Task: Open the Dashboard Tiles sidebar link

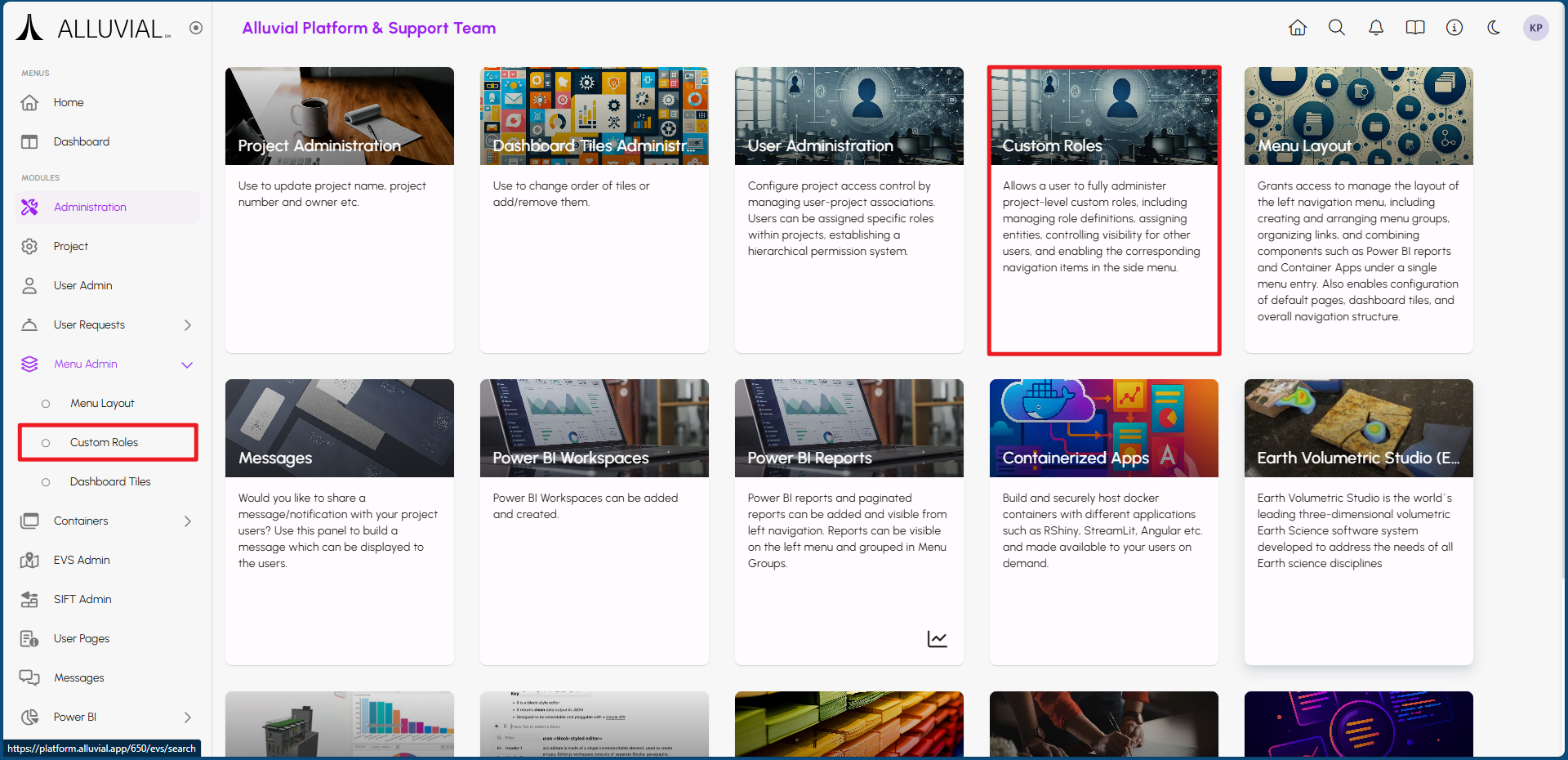Action: 110,482
